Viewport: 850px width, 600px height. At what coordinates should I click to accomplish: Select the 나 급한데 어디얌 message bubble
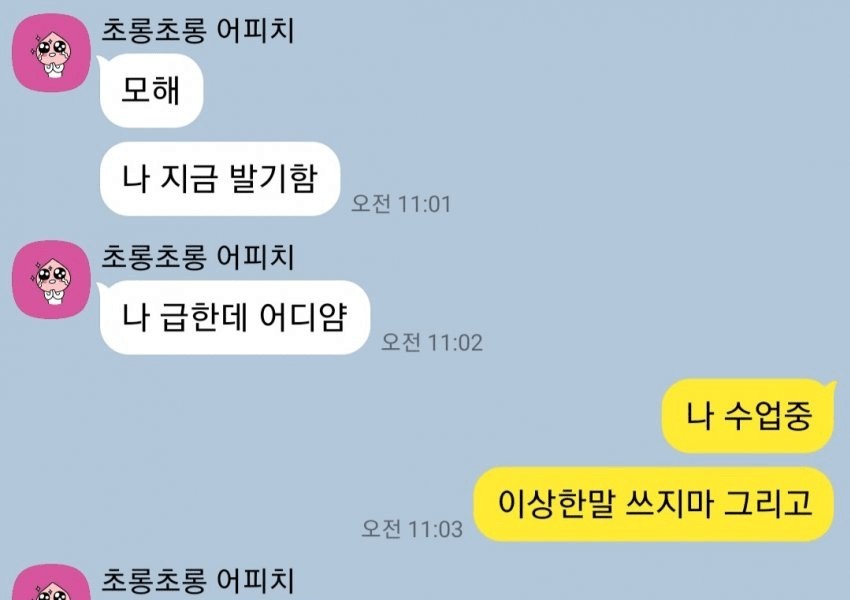coord(235,318)
